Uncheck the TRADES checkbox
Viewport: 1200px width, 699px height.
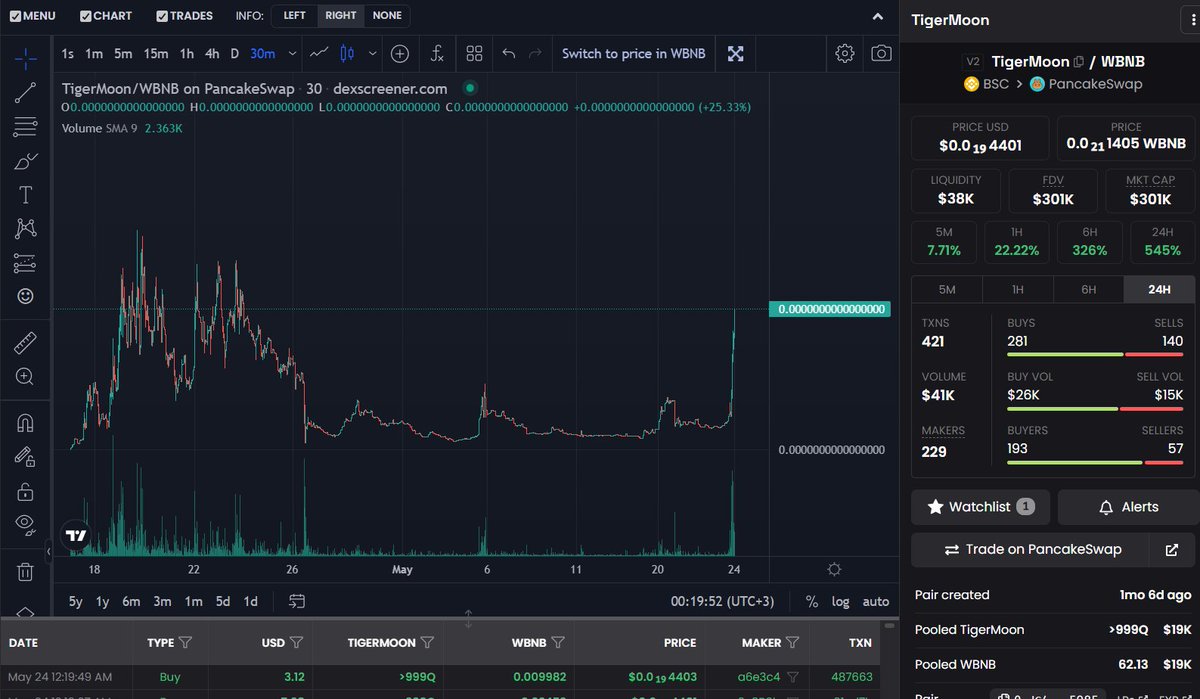(162, 16)
